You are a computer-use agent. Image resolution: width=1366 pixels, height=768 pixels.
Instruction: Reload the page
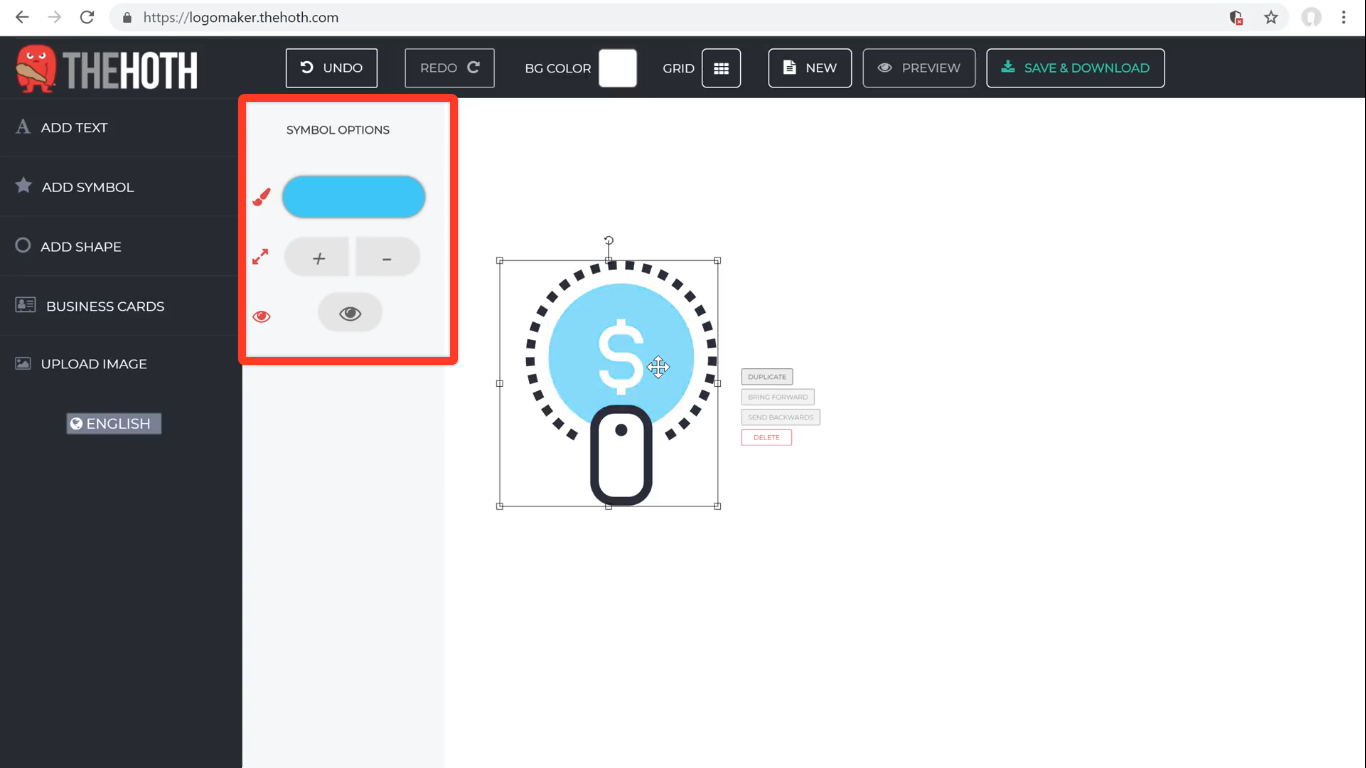pyautogui.click(x=87, y=17)
